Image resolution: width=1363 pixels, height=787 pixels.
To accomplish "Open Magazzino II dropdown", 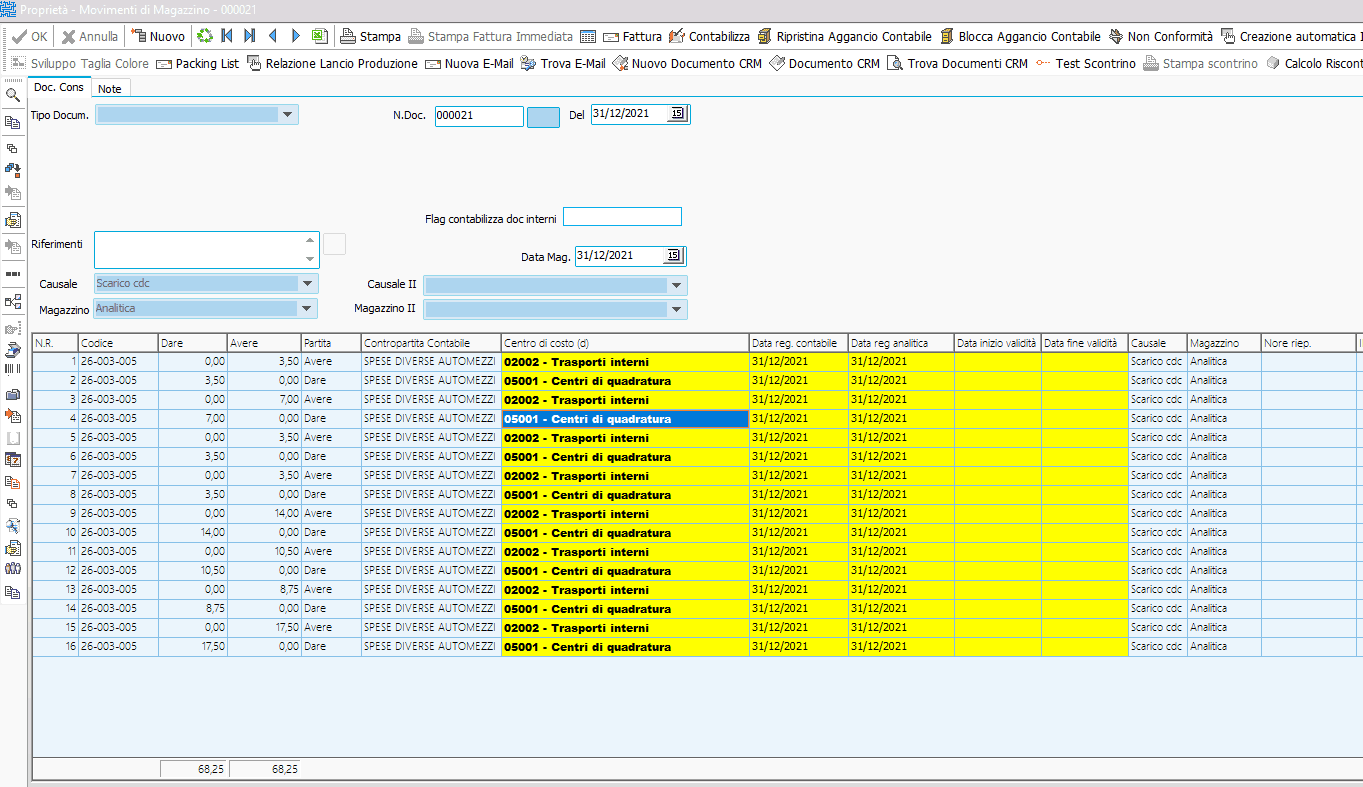I will 677,310.
